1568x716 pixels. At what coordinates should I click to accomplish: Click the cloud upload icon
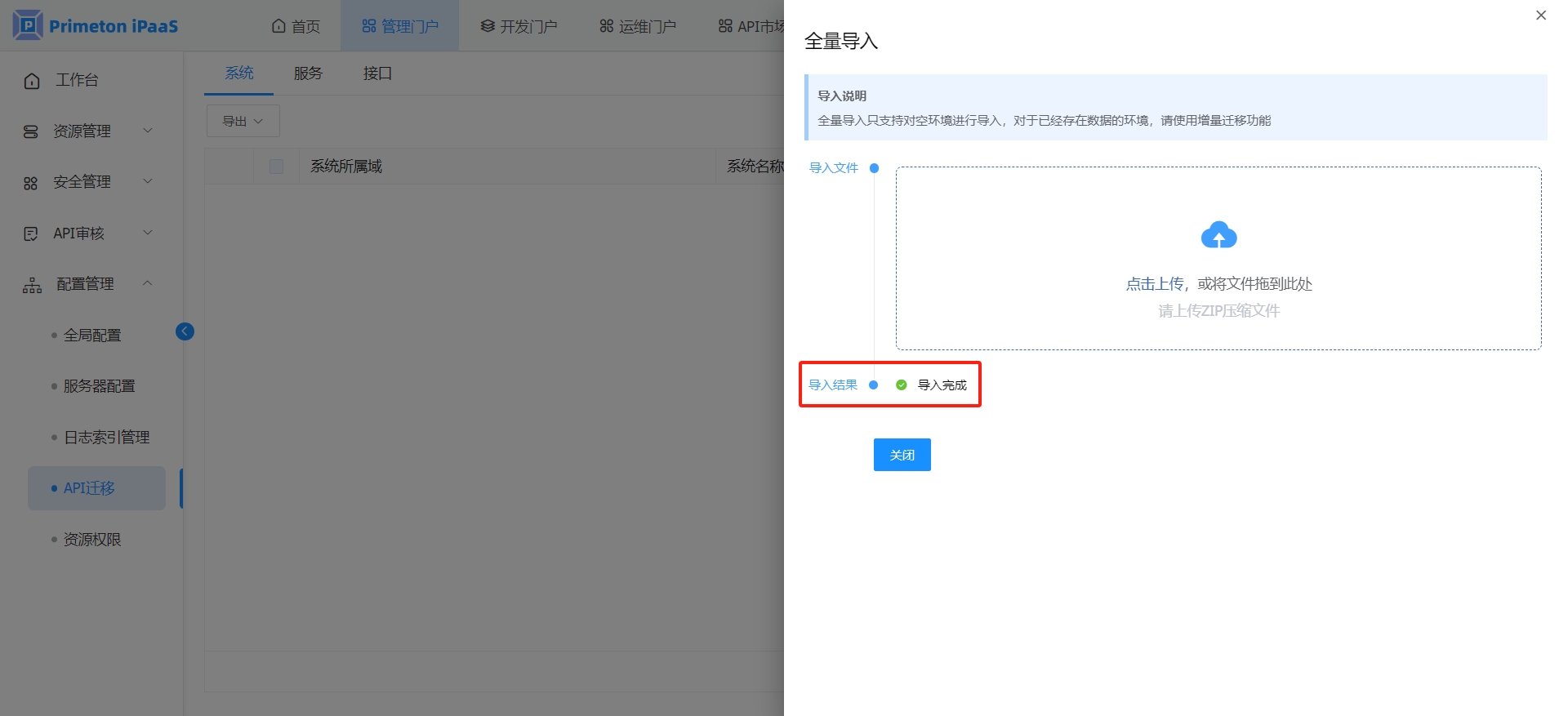(x=1218, y=235)
